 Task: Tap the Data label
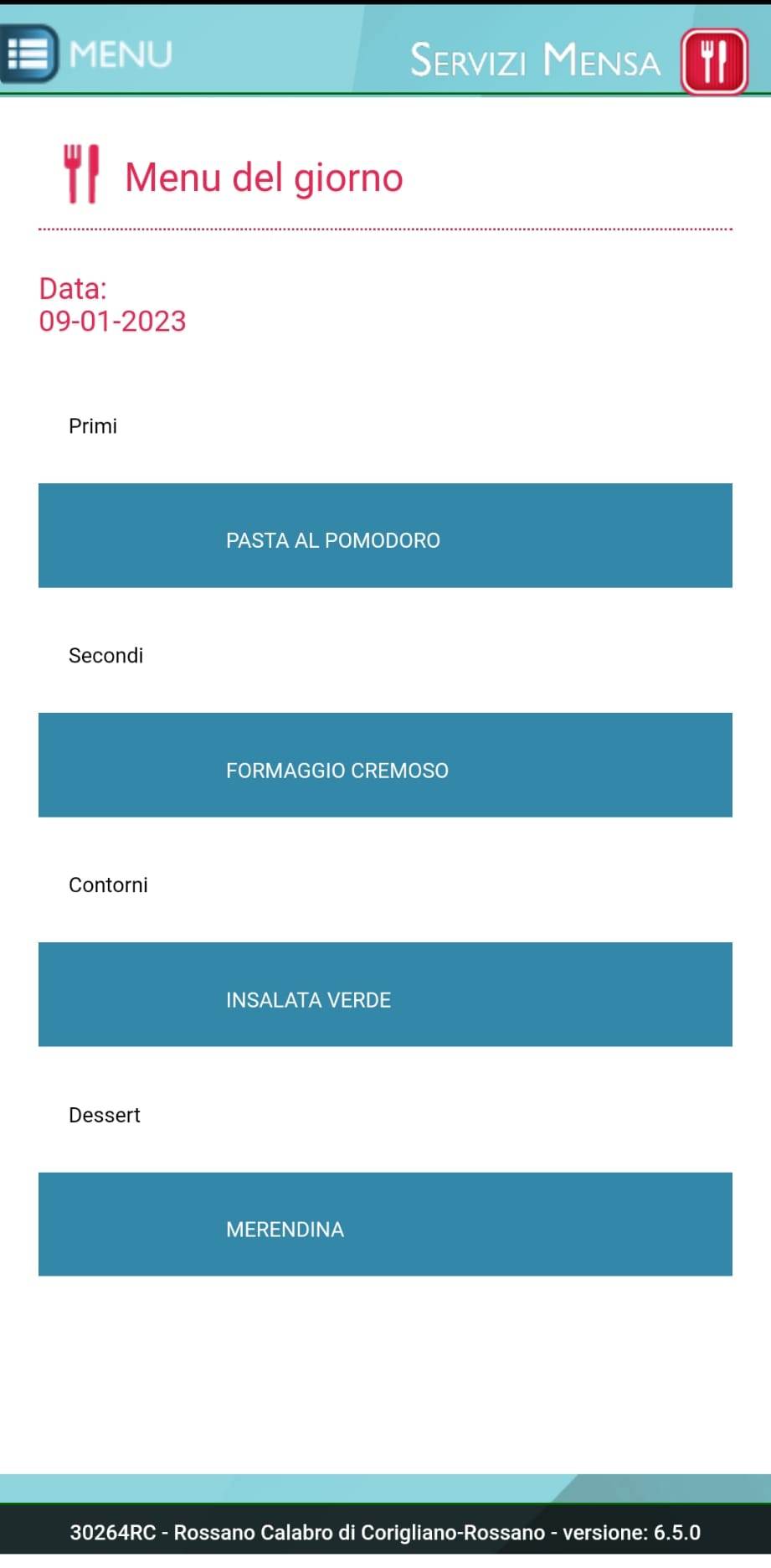pyautogui.click(x=73, y=289)
